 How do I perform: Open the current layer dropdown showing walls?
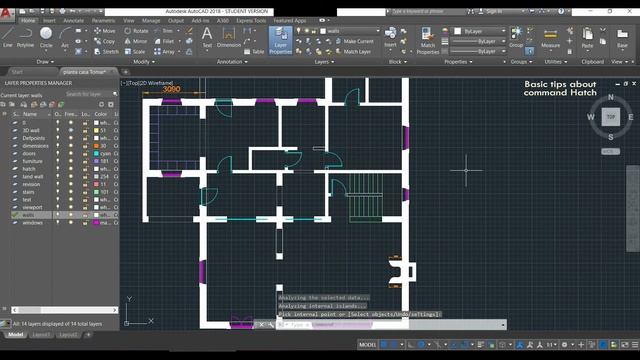(350, 31)
